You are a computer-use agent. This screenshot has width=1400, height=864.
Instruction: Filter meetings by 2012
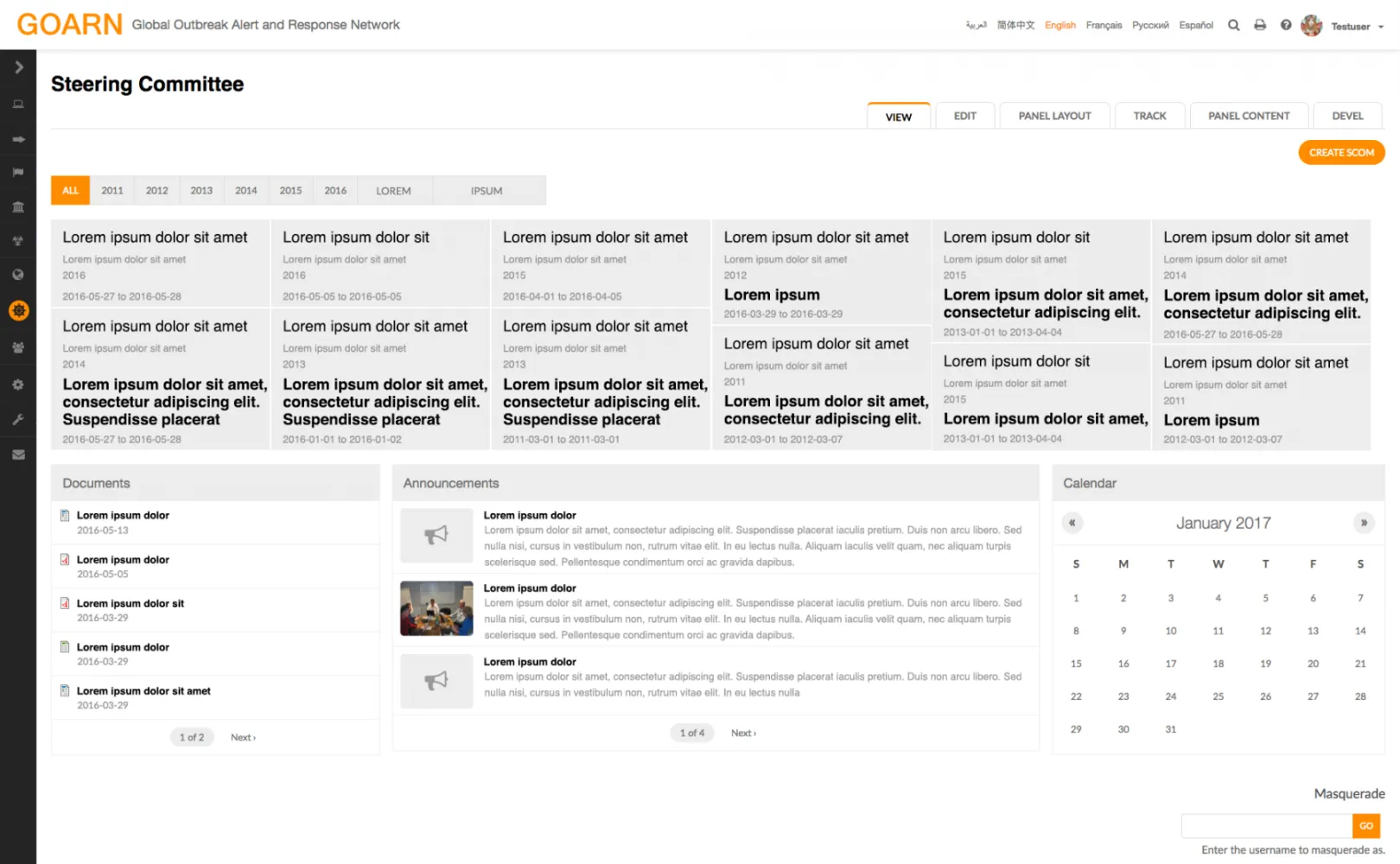pos(157,190)
